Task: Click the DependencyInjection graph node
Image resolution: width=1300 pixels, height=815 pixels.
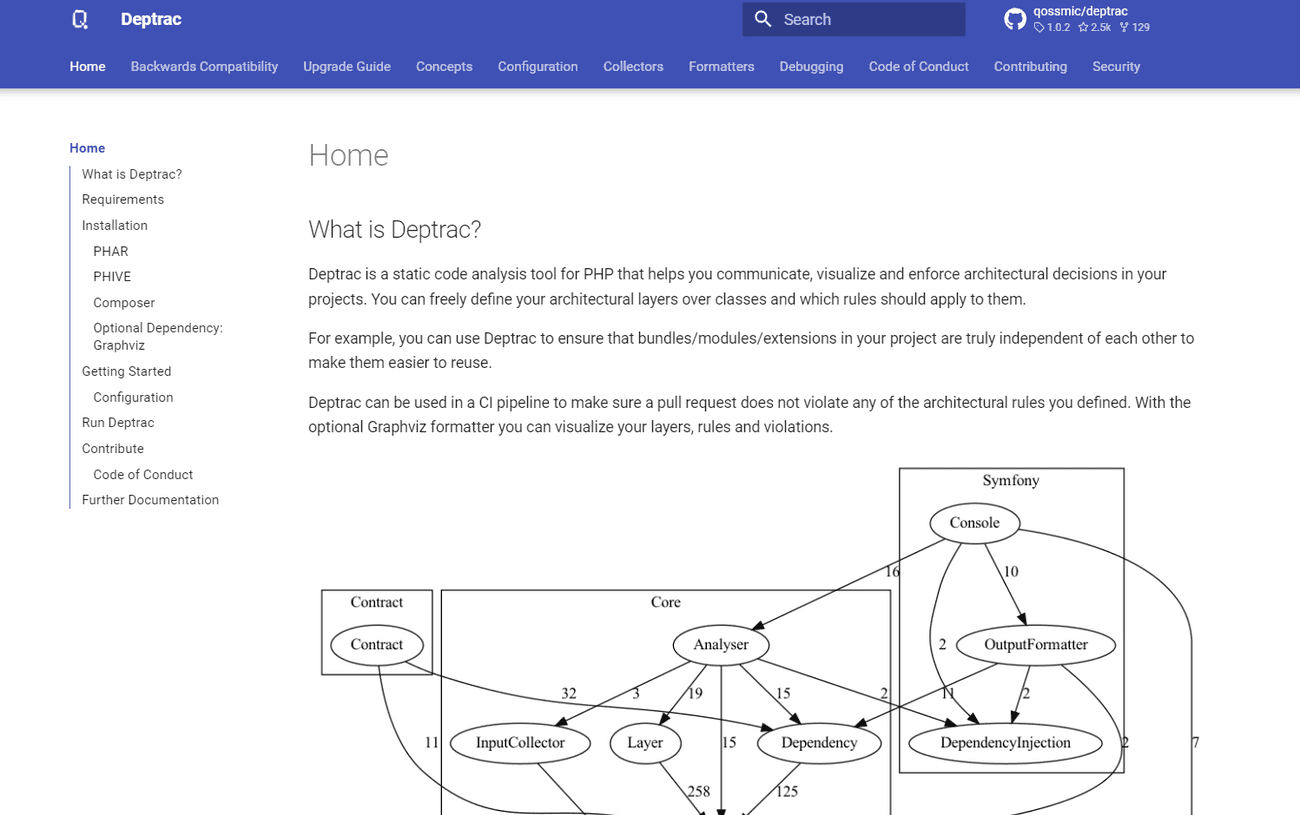Action: coord(1006,743)
